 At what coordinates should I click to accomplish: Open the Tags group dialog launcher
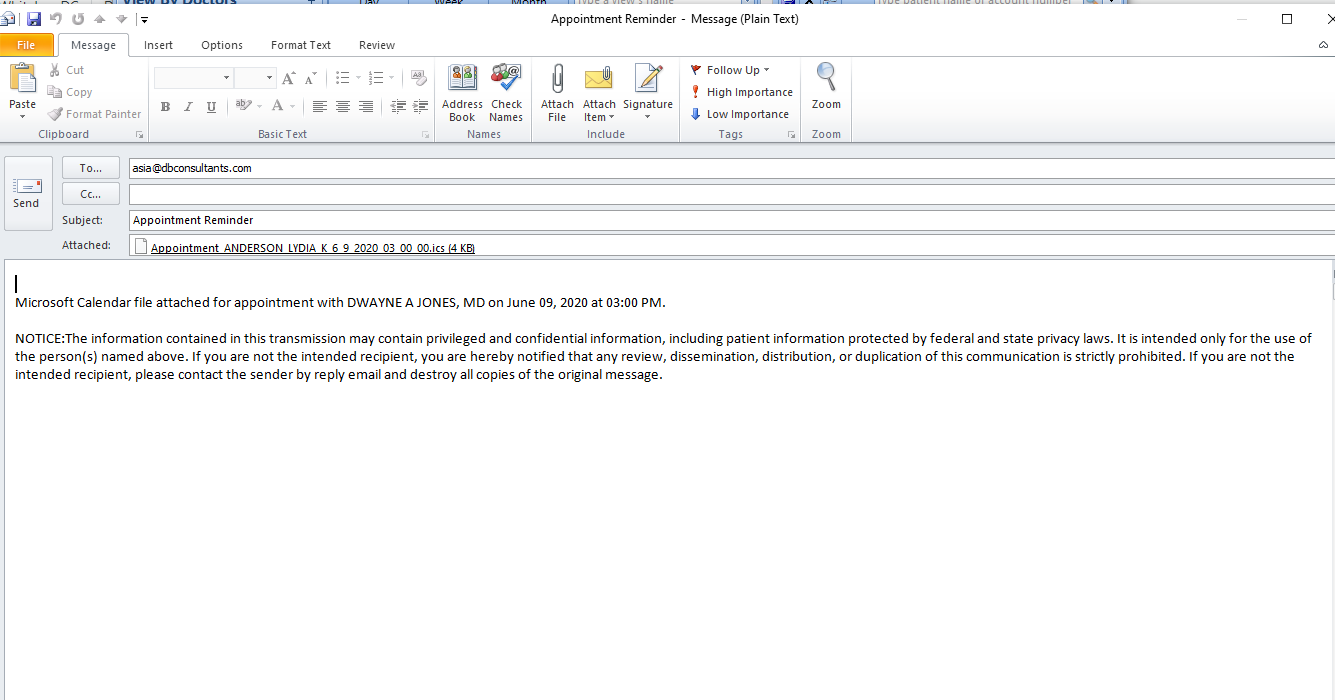coord(792,134)
